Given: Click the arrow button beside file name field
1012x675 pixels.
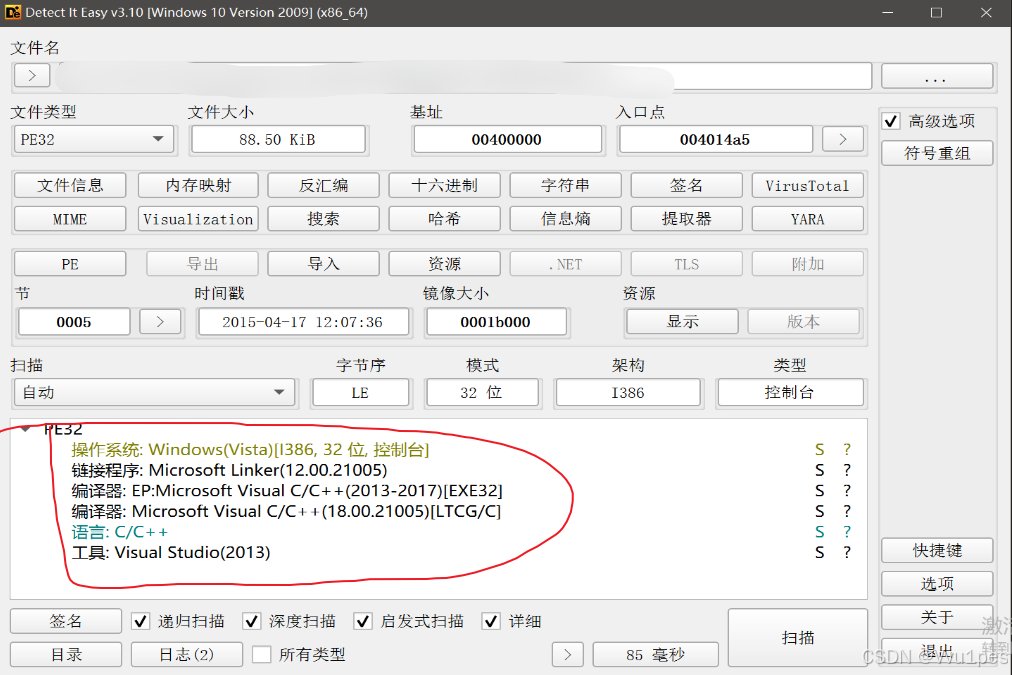Looking at the screenshot, I should [x=32, y=76].
